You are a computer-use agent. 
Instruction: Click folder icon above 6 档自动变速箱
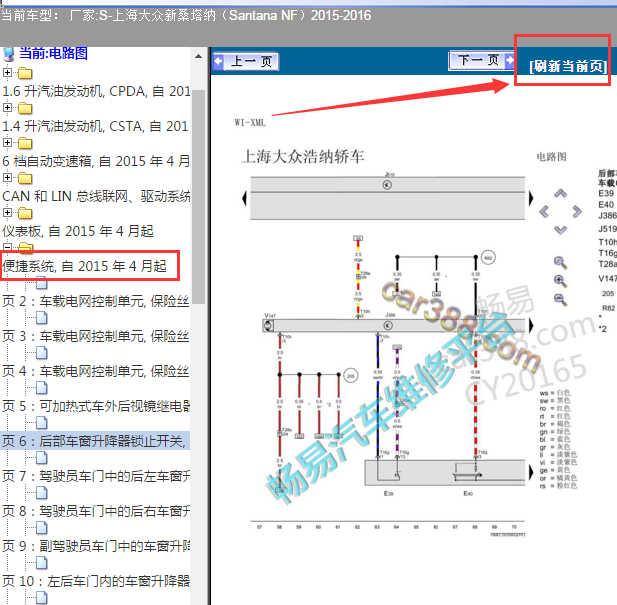point(25,143)
